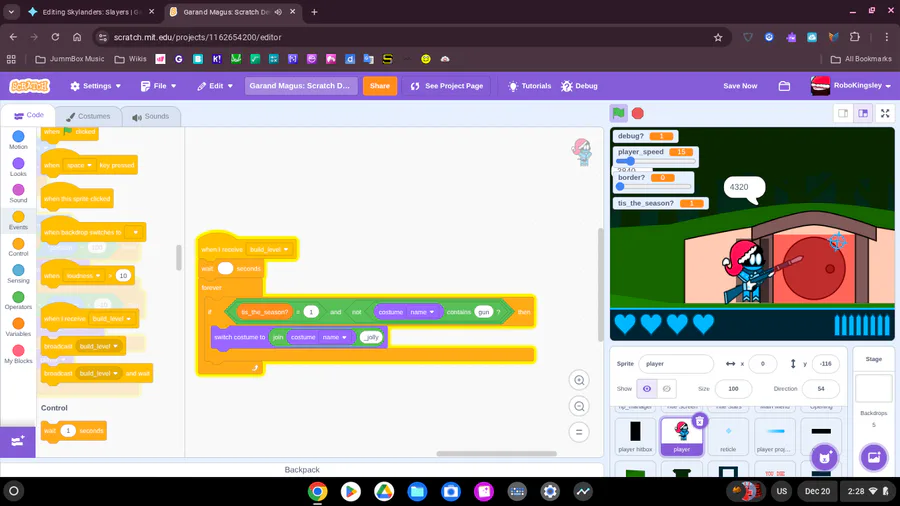The width and height of the screenshot is (900, 506).
Task: Expand the loudness dropdown in palette block
Action: [83, 276]
